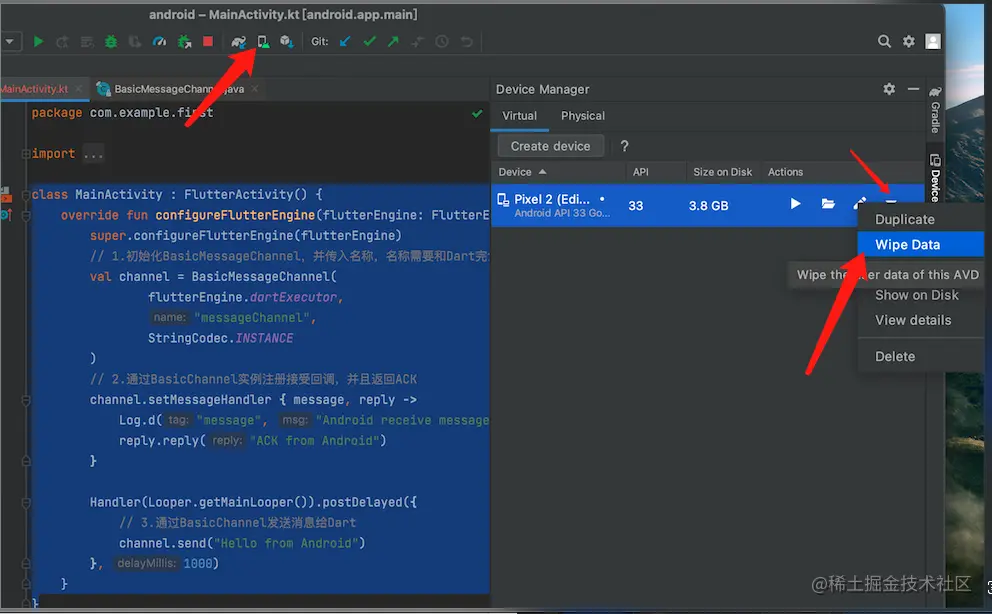Click the Git Update Project blue arrow
The width and height of the screenshot is (992, 614).
pyautogui.click(x=345, y=42)
